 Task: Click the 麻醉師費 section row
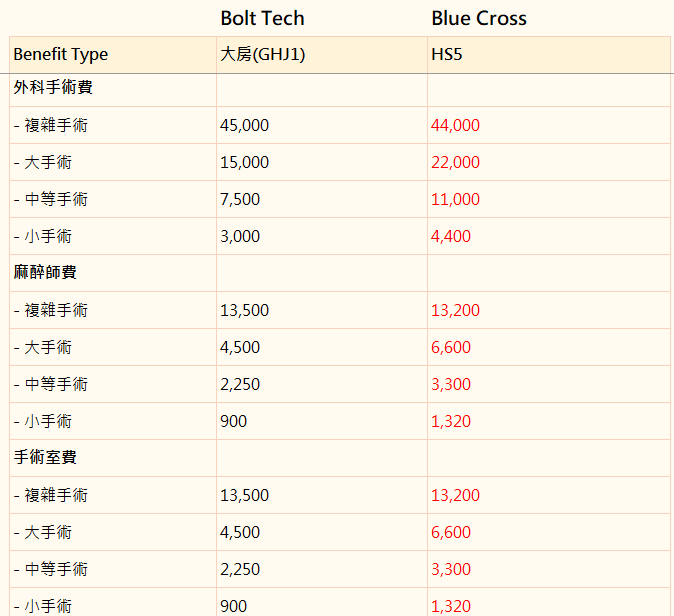click(x=340, y=273)
